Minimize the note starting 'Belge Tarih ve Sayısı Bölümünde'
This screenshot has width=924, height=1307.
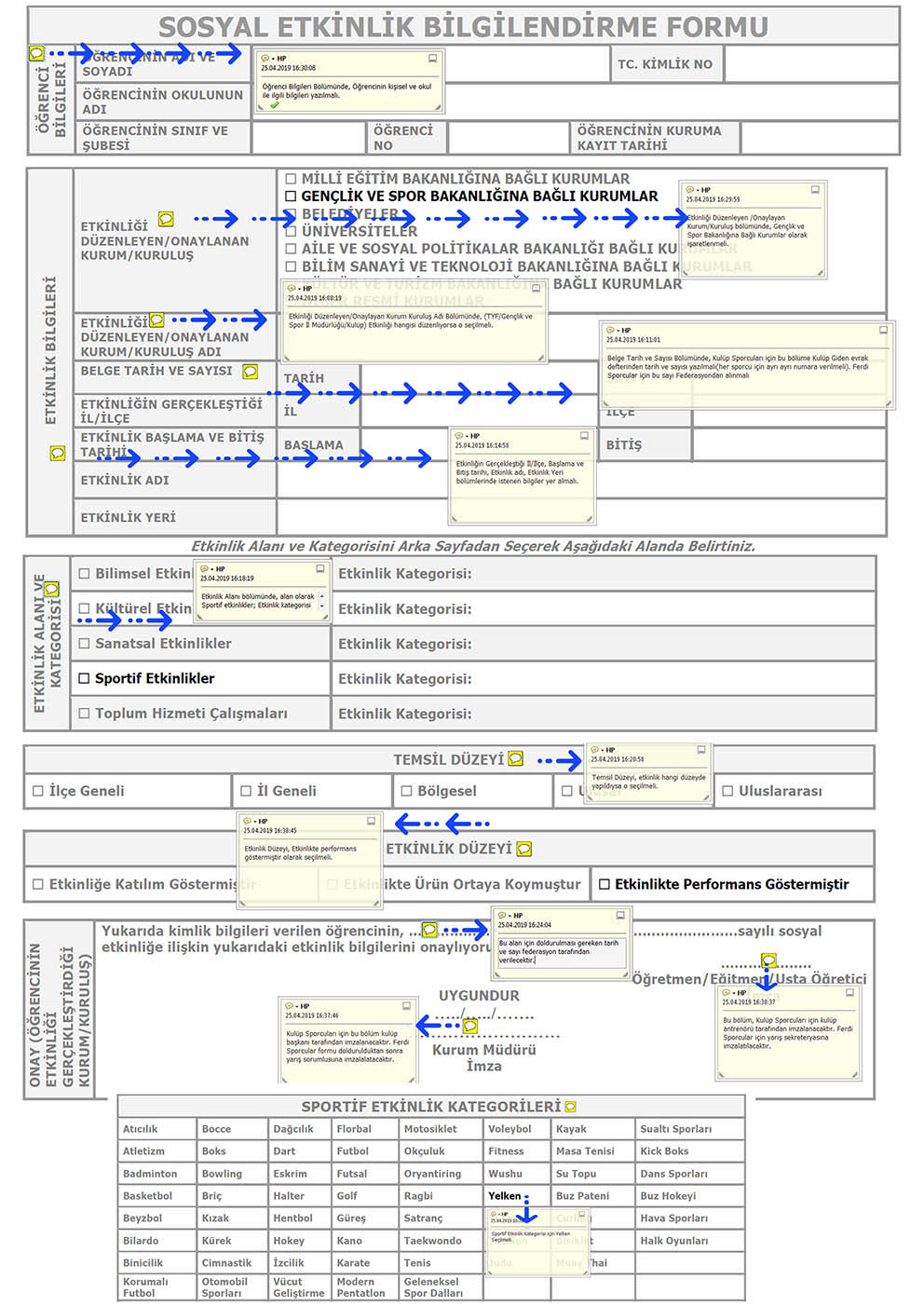coord(883,330)
